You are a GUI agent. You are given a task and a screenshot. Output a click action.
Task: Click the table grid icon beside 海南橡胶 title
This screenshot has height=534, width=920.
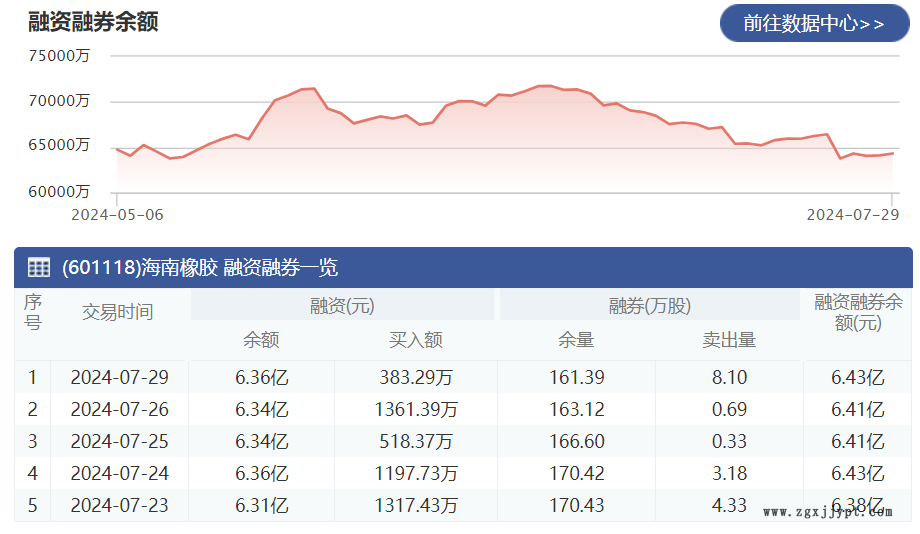pos(39,268)
